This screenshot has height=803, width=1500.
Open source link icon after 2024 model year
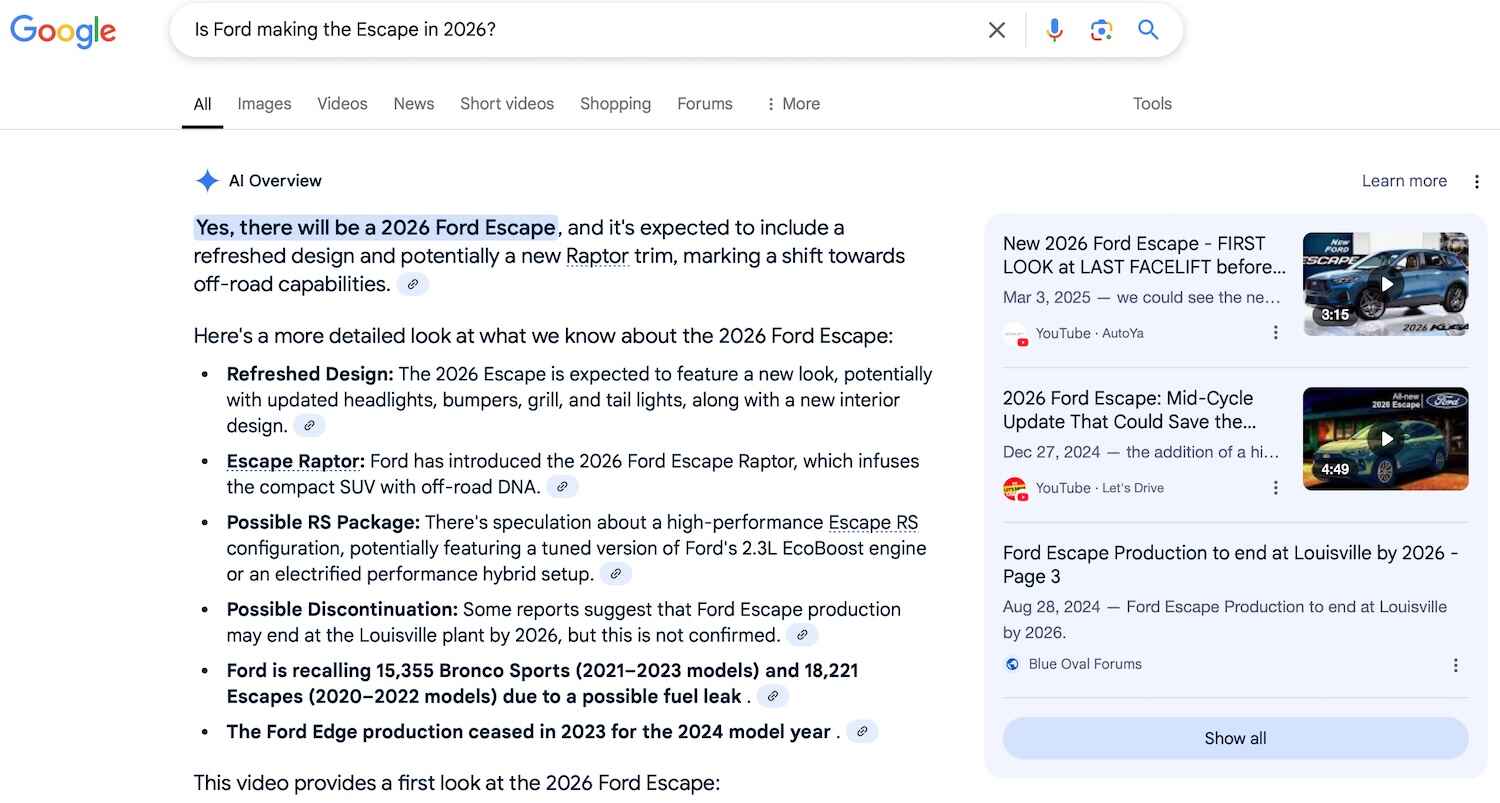pos(862,732)
